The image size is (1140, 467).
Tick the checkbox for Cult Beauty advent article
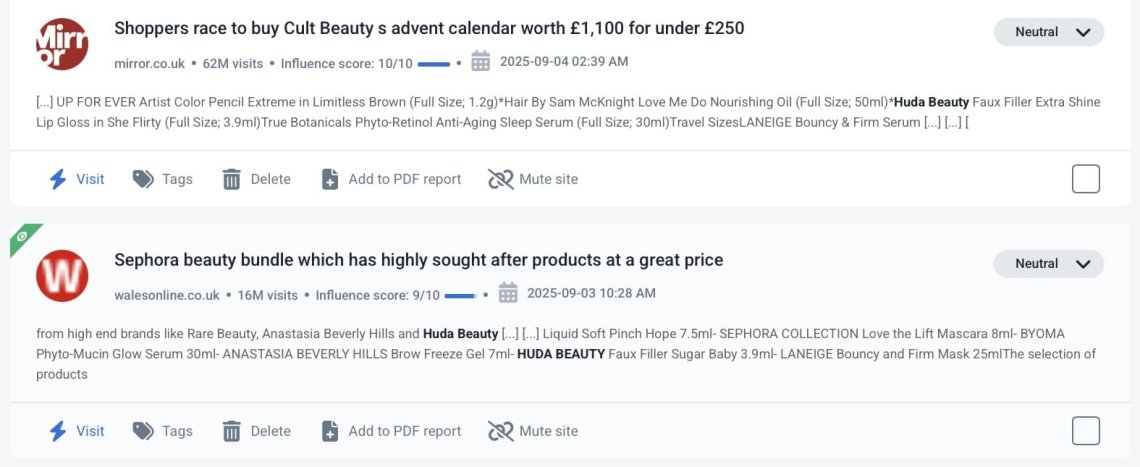click(x=1085, y=179)
